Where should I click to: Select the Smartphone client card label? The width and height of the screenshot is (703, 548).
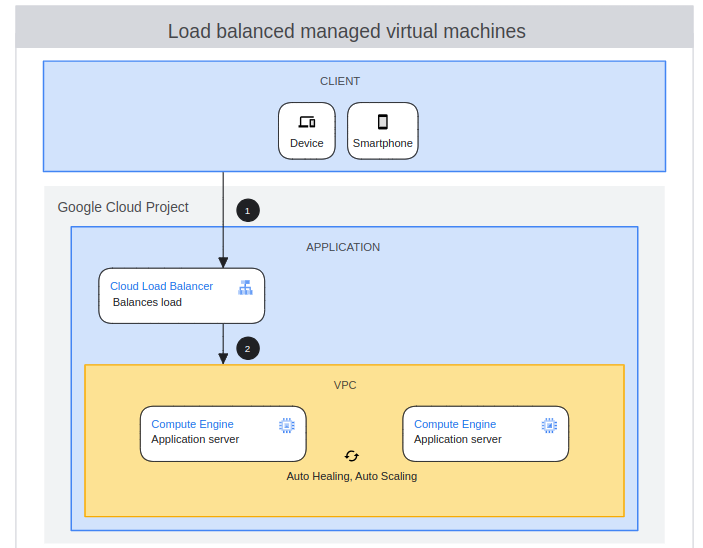(382, 143)
